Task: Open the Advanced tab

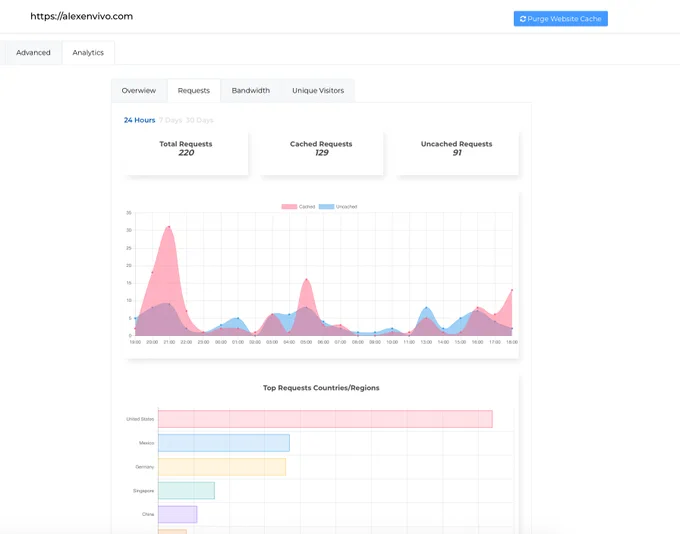Action: point(33,52)
